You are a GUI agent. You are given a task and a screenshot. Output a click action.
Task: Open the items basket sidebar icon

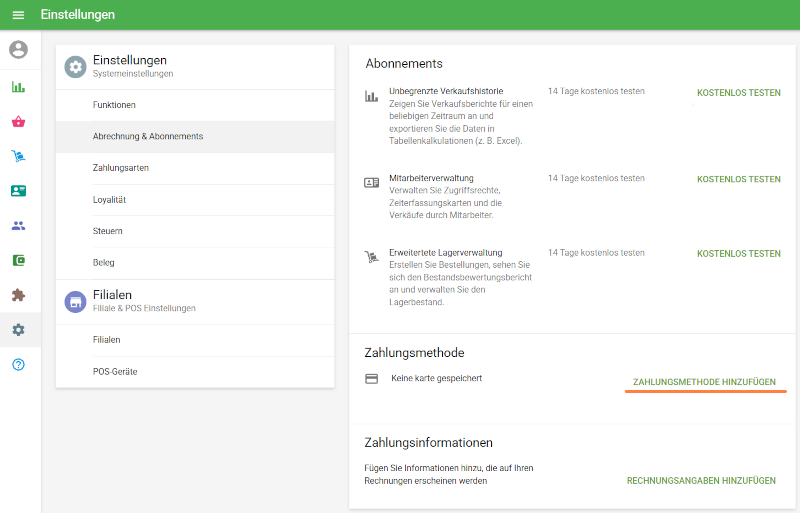(18, 121)
